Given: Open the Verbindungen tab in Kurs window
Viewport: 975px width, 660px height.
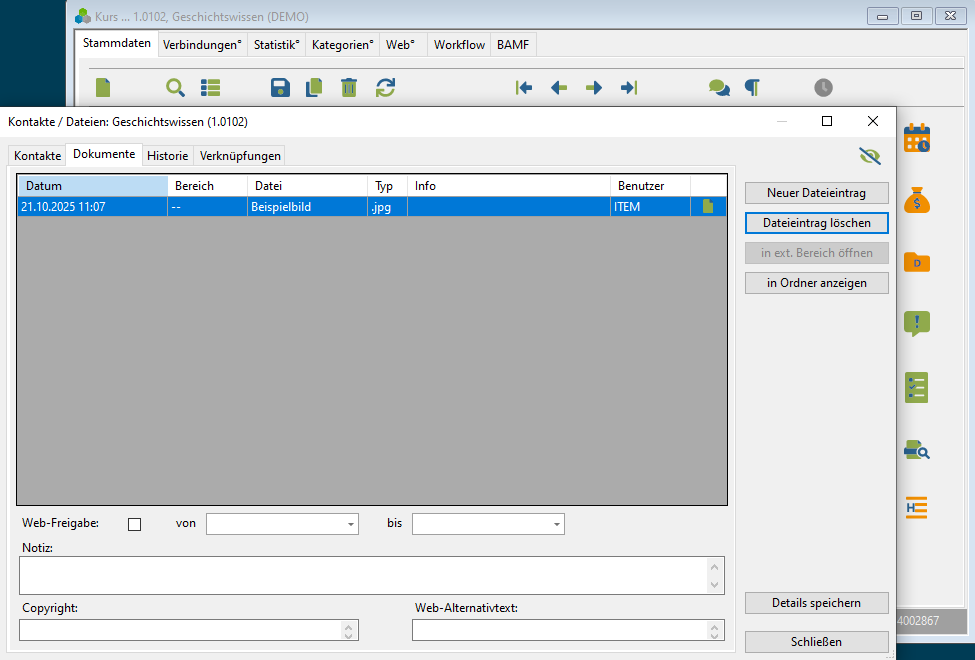Looking at the screenshot, I should [x=202, y=45].
